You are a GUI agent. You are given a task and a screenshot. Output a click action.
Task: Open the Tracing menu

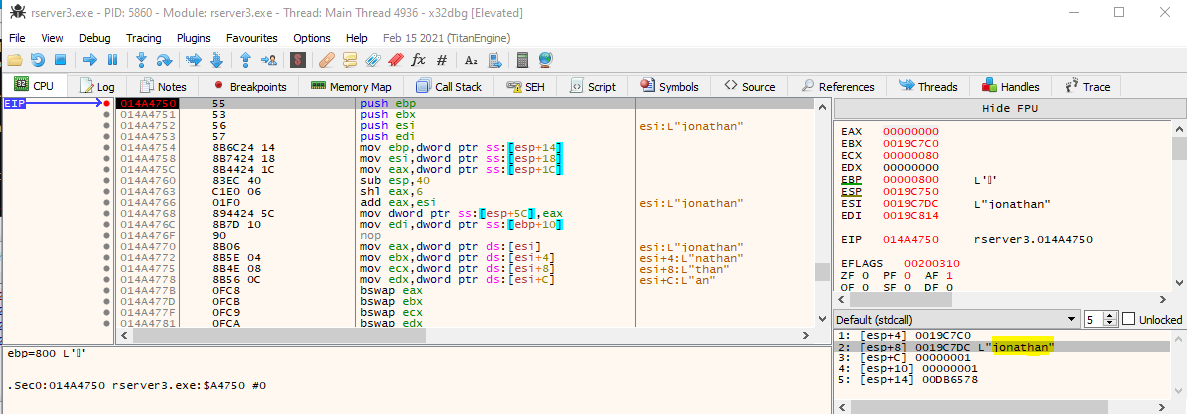143,38
